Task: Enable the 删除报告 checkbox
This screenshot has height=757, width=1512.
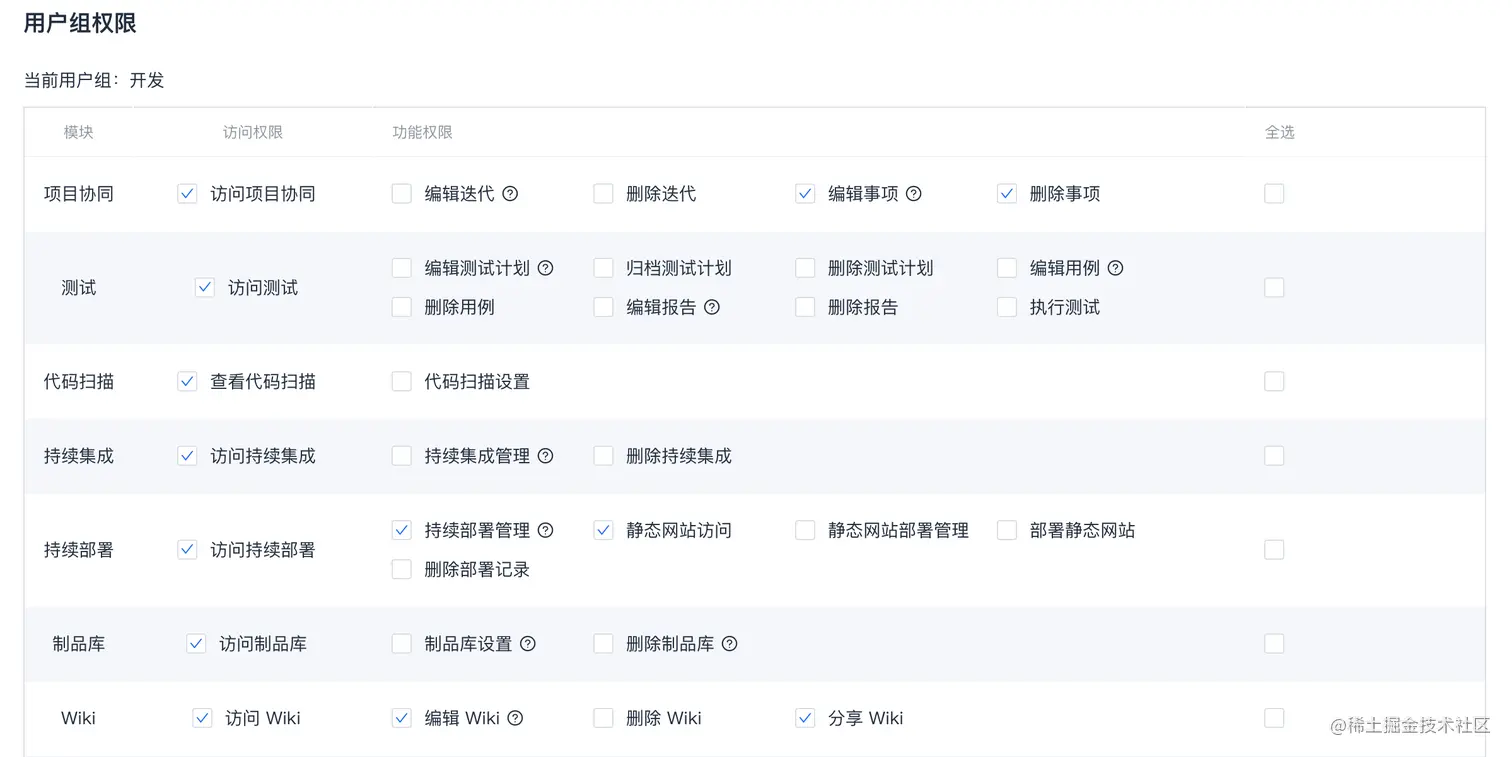Action: click(805, 307)
